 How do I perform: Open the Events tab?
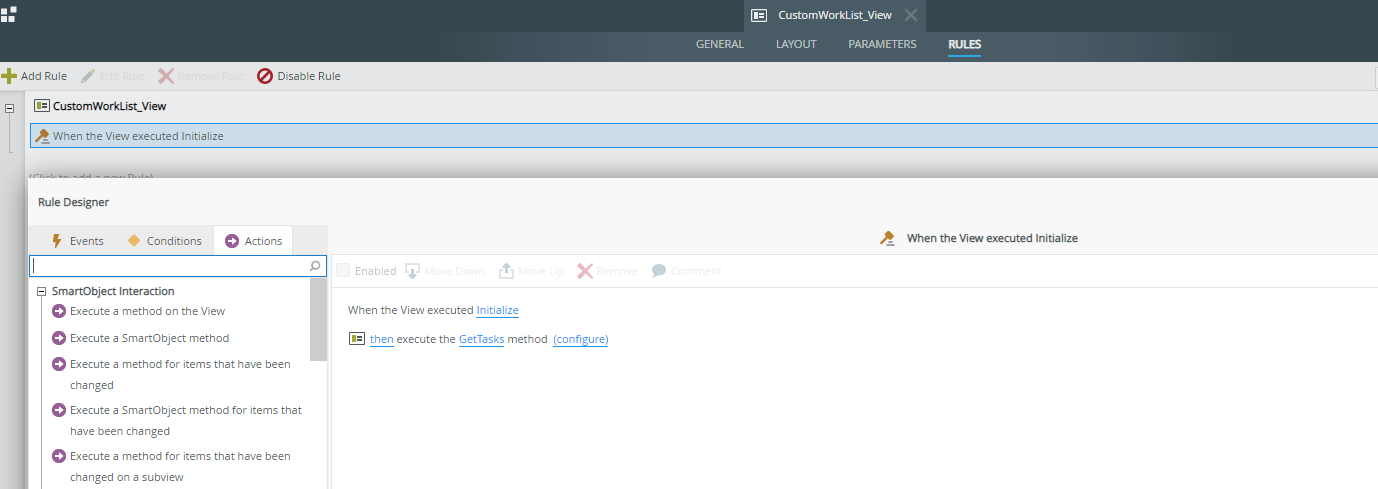77,241
